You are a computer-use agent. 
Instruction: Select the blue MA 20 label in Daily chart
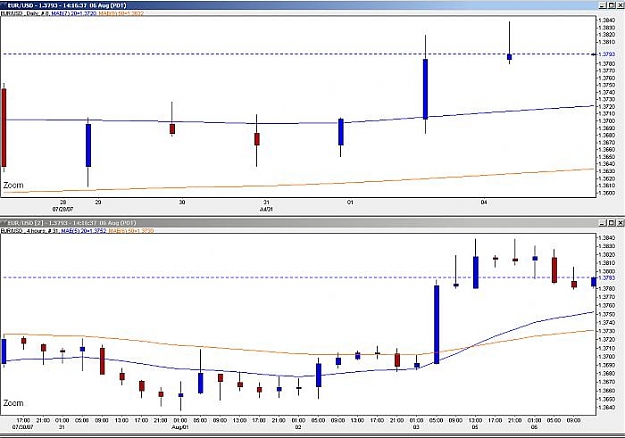tap(74, 13)
